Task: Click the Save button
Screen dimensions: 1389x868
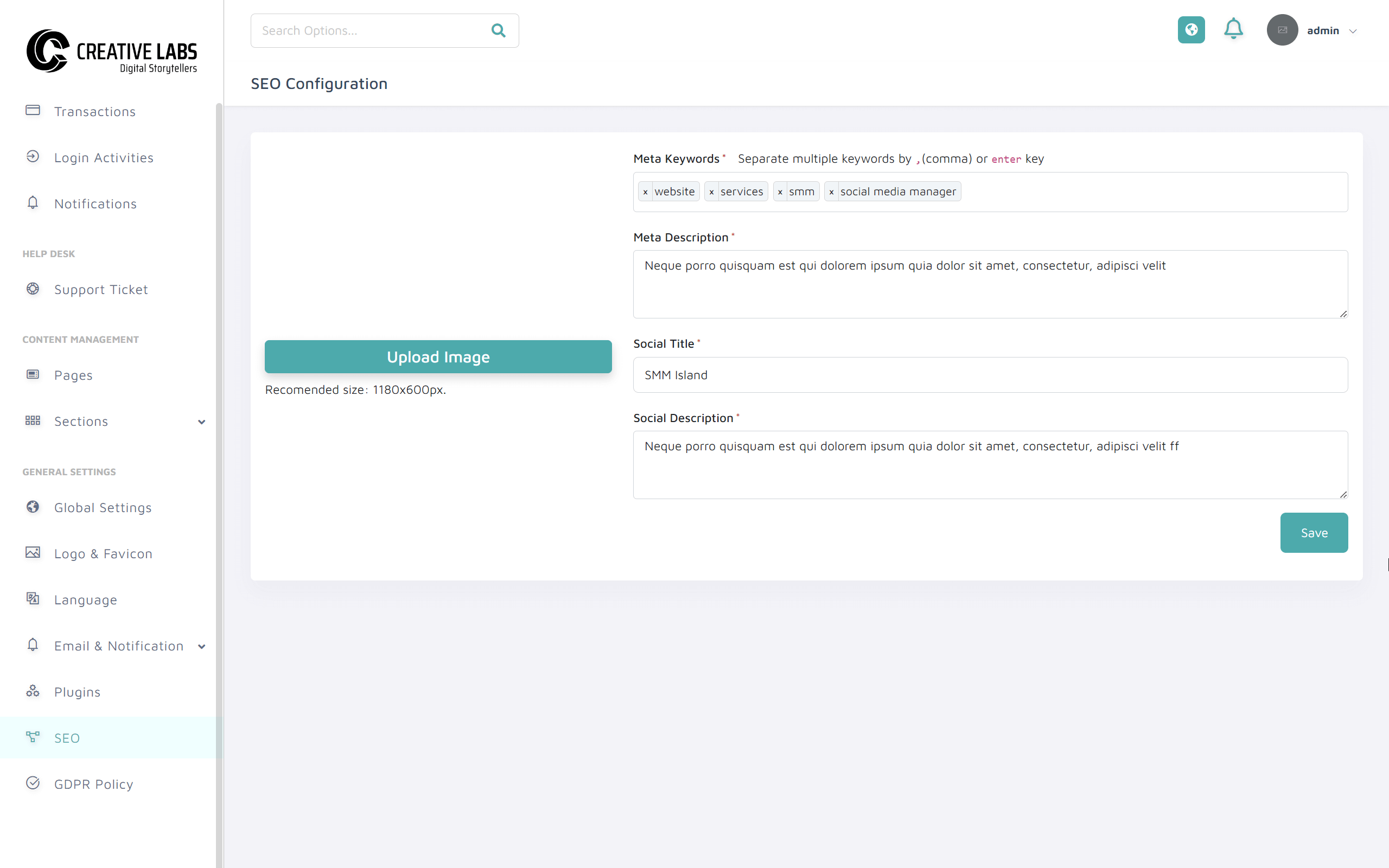Action: click(1314, 532)
